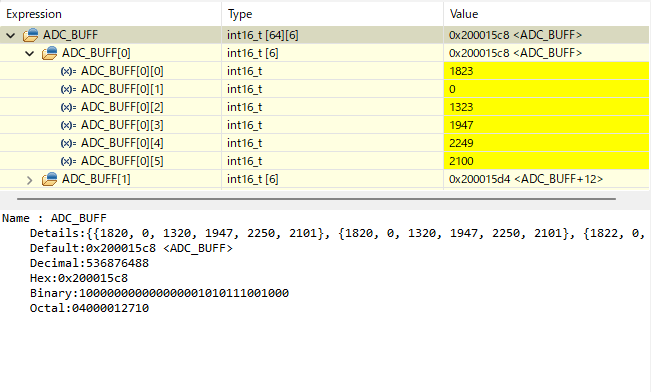Screen dimensions: 651x392
Task: Click the variable icon beside ADC_BUFF[0][1]
Action: pos(69,89)
